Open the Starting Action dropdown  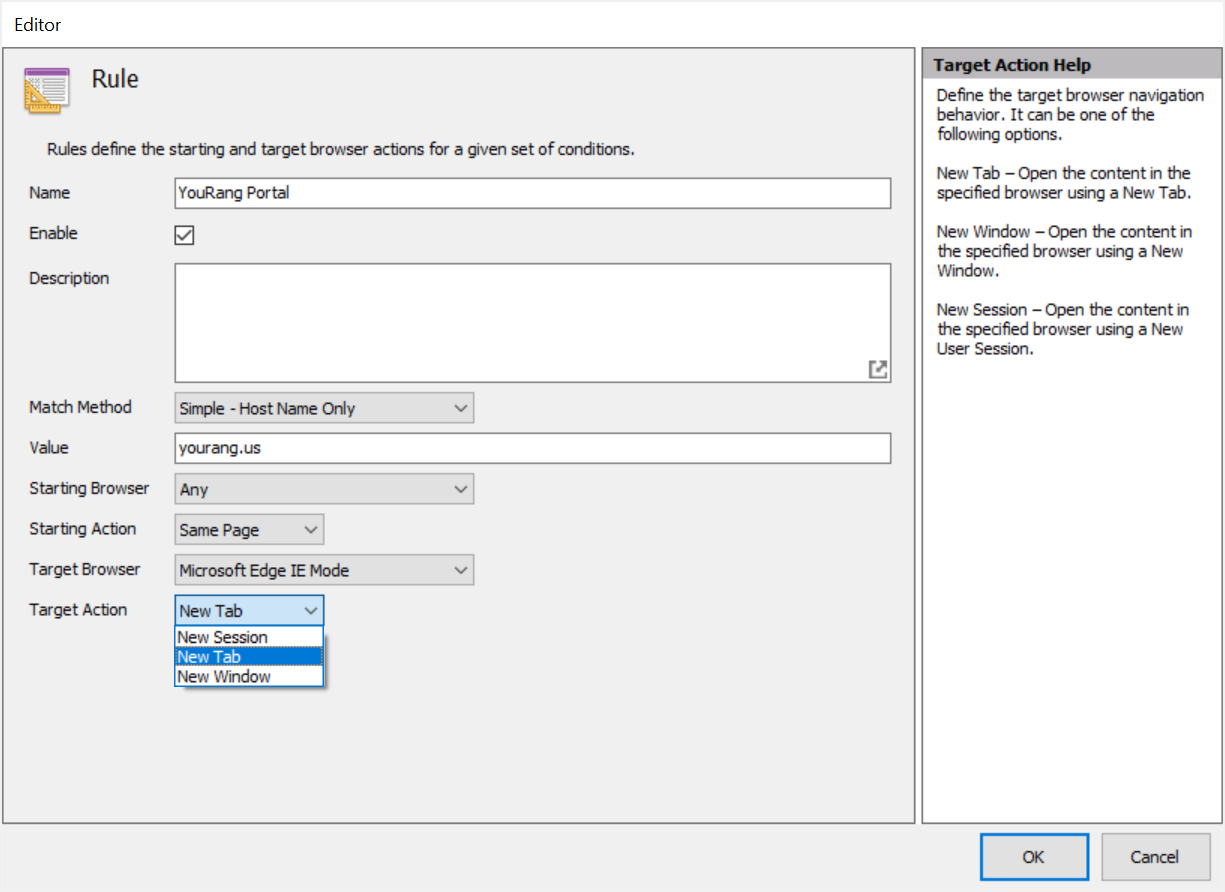click(249, 530)
